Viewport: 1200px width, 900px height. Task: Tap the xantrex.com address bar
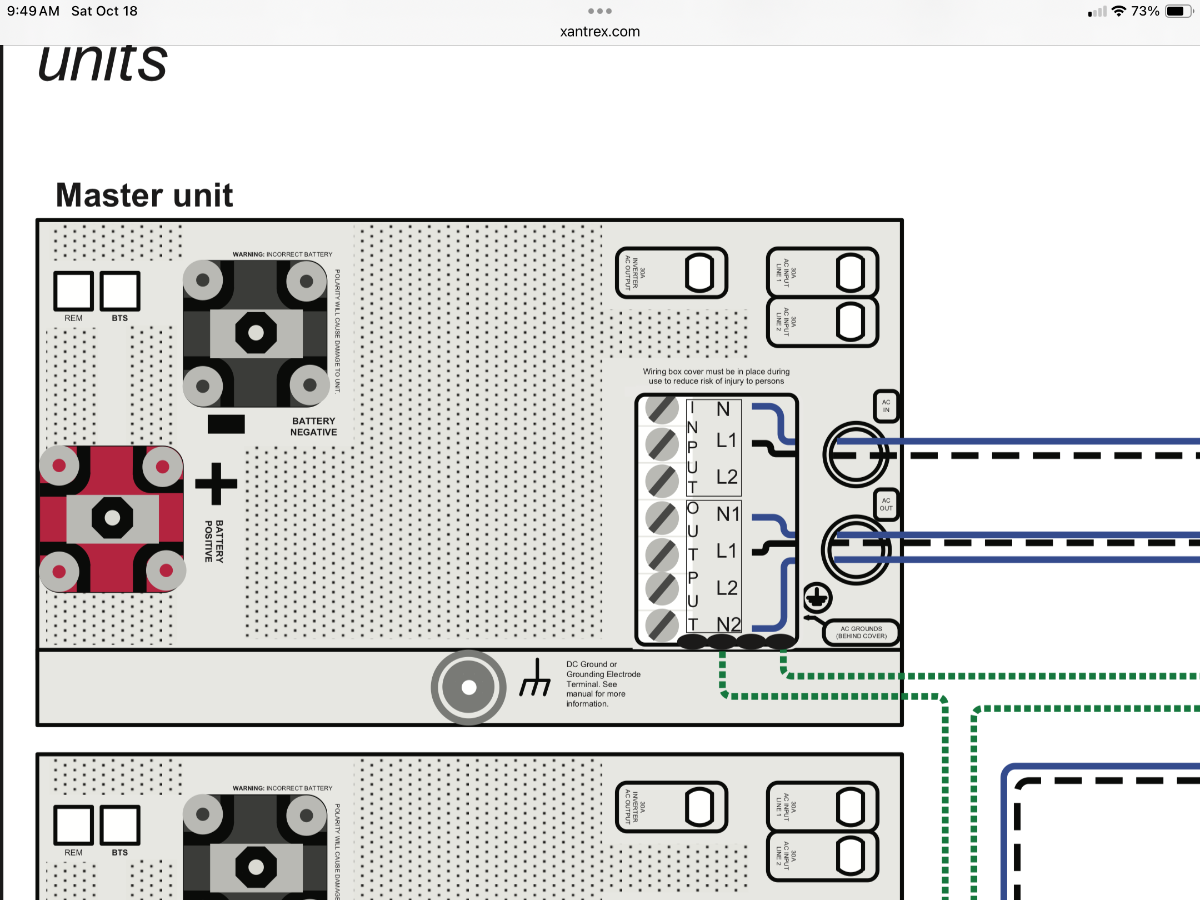600,32
